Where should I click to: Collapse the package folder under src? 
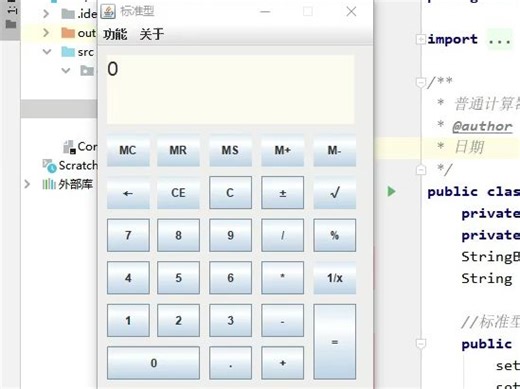66,70
